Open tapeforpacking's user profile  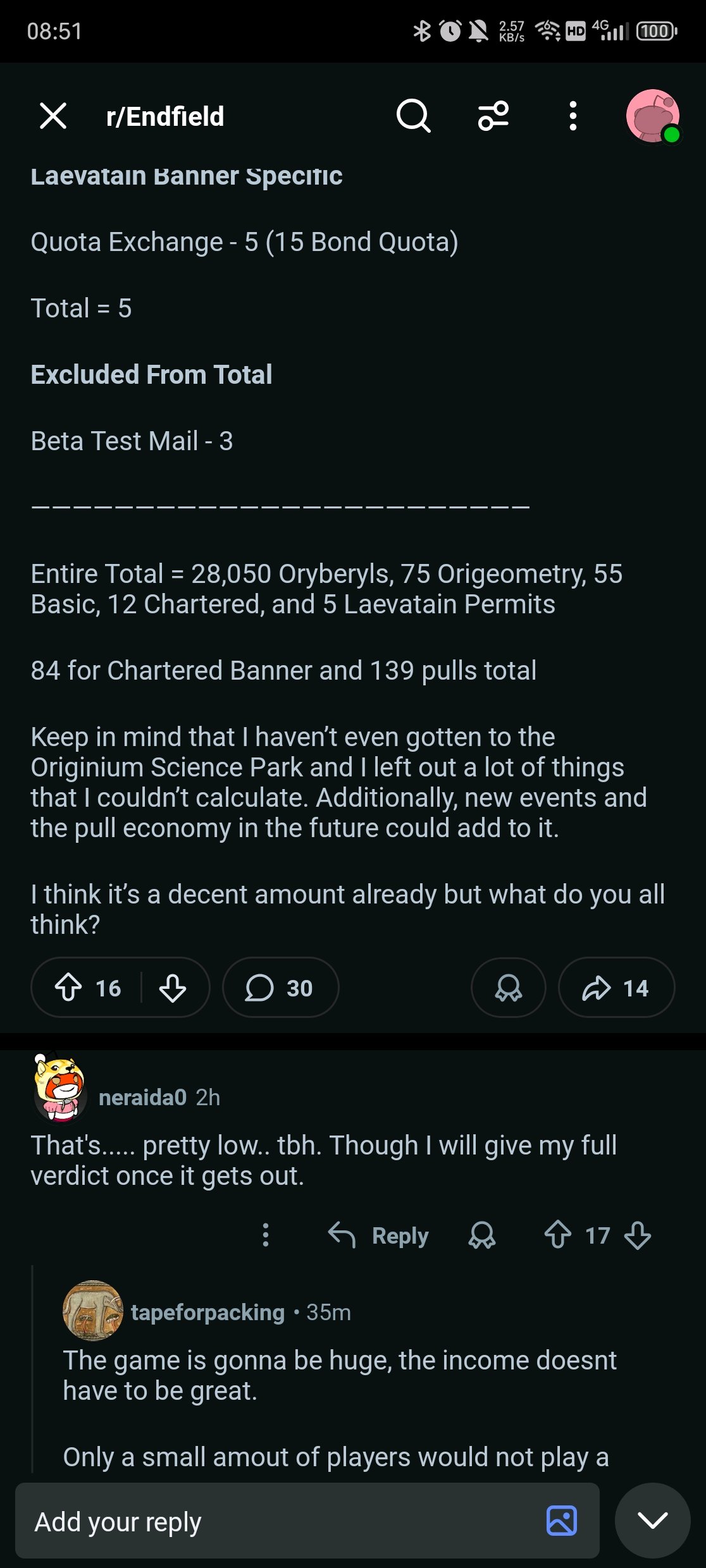(207, 1312)
